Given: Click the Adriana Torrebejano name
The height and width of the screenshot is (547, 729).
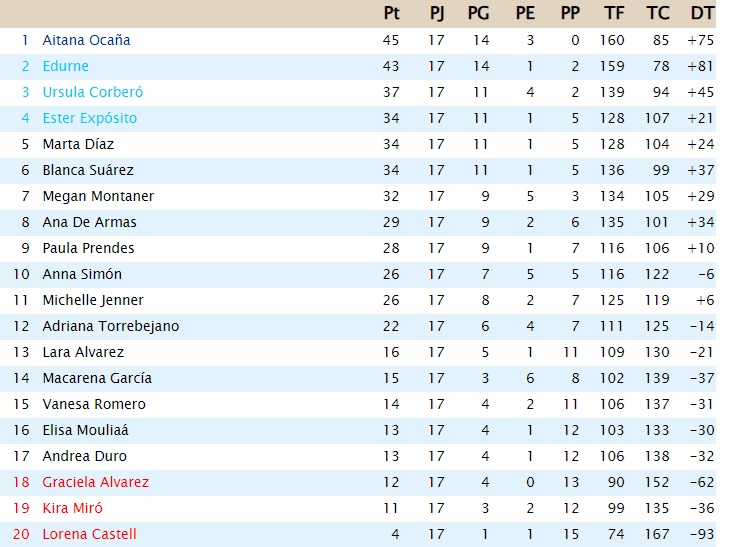Looking at the screenshot, I should [x=110, y=326].
